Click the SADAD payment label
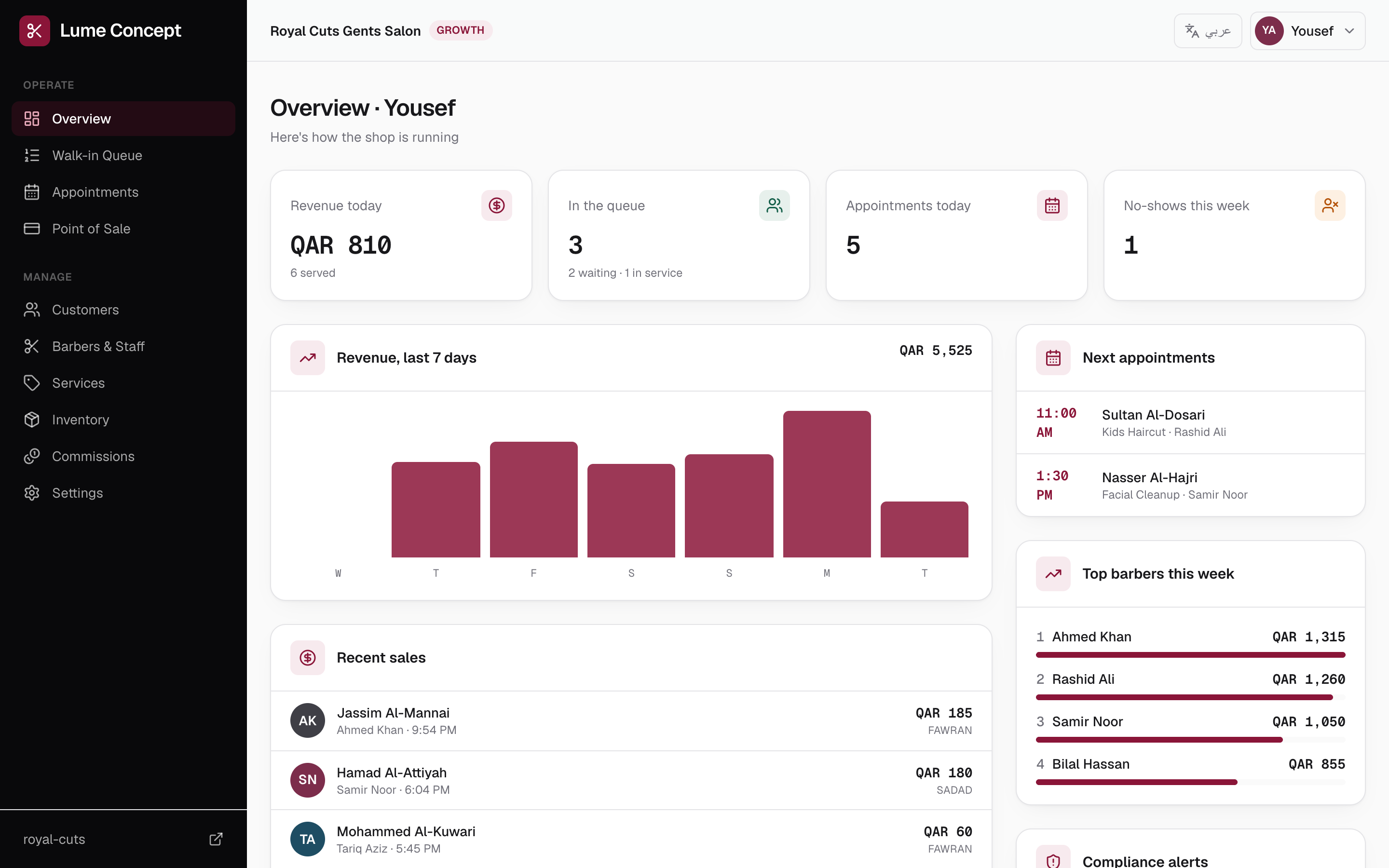 [954, 790]
